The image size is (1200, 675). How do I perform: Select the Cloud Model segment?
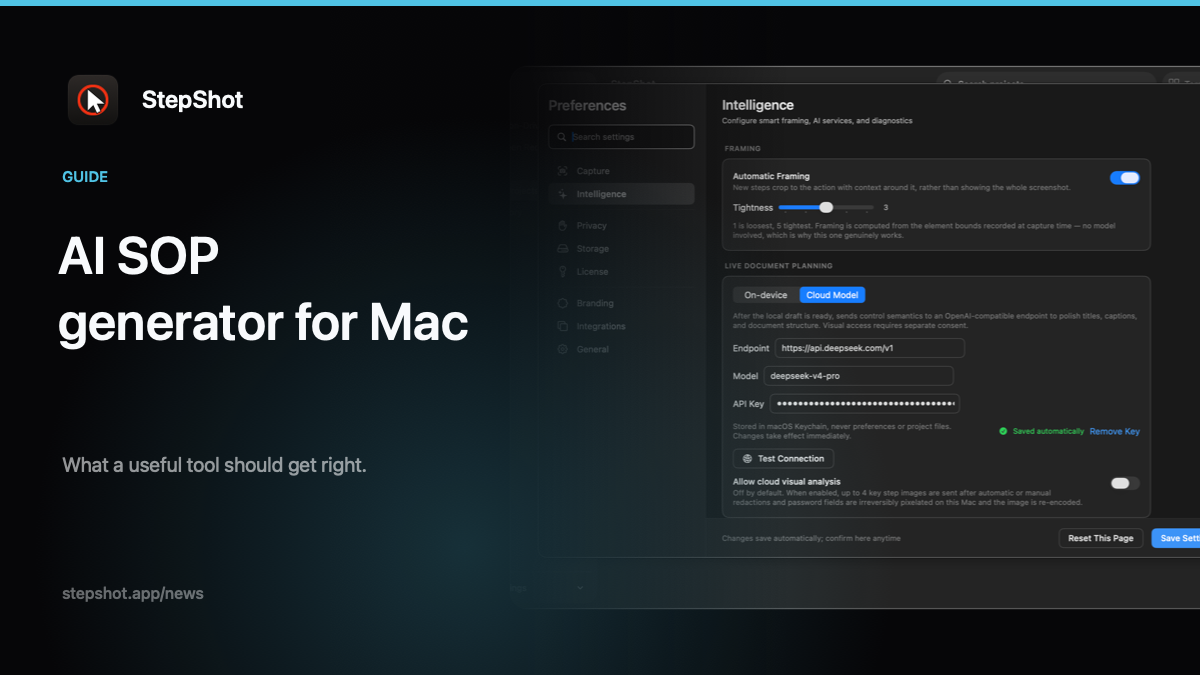point(833,295)
